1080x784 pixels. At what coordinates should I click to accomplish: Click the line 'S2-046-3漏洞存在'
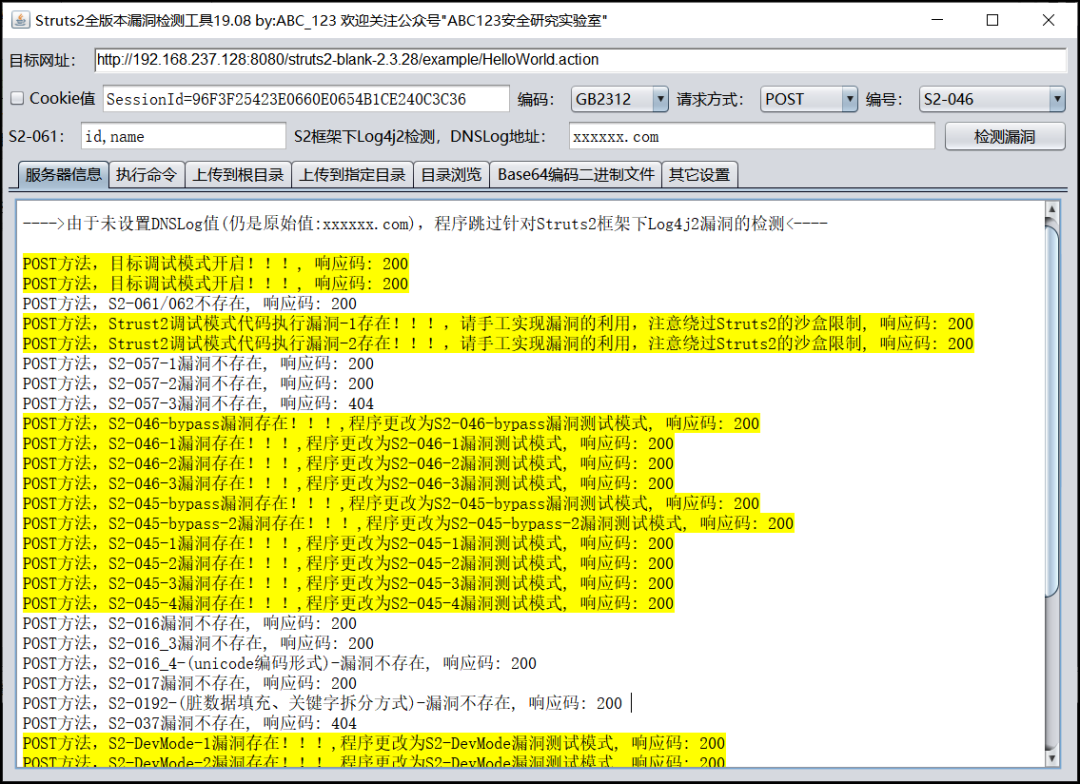coord(348,484)
